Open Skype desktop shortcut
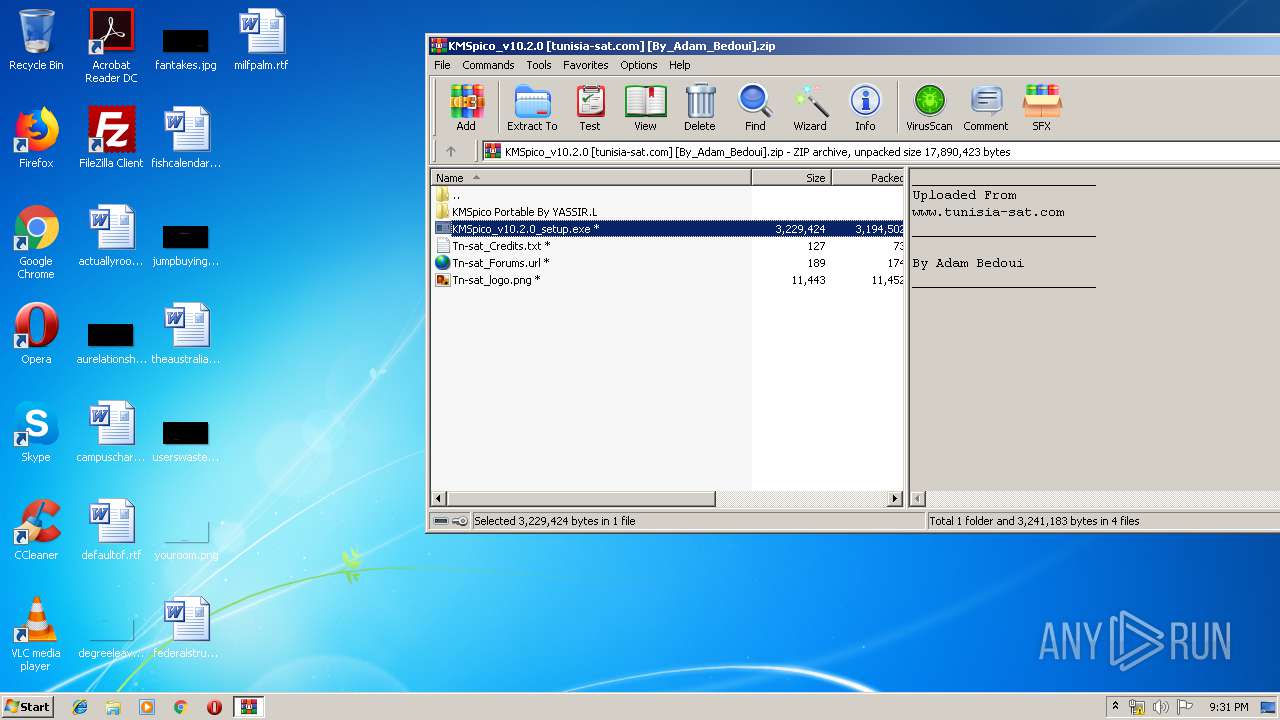 (x=36, y=432)
